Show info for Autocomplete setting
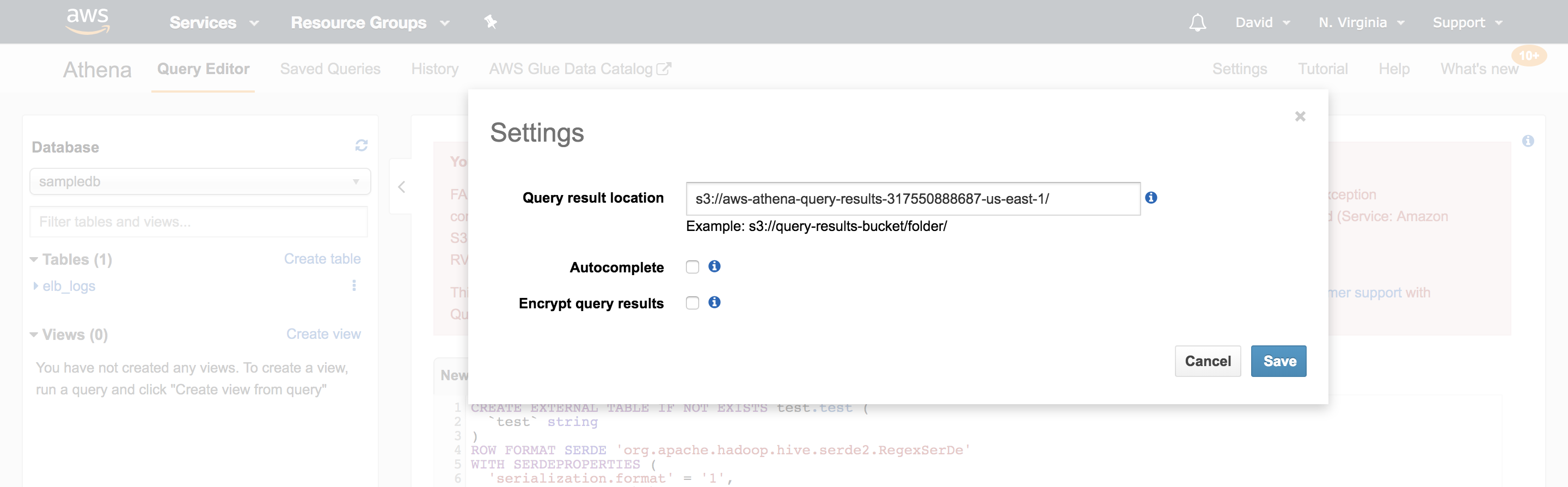 [x=715, y=266]
